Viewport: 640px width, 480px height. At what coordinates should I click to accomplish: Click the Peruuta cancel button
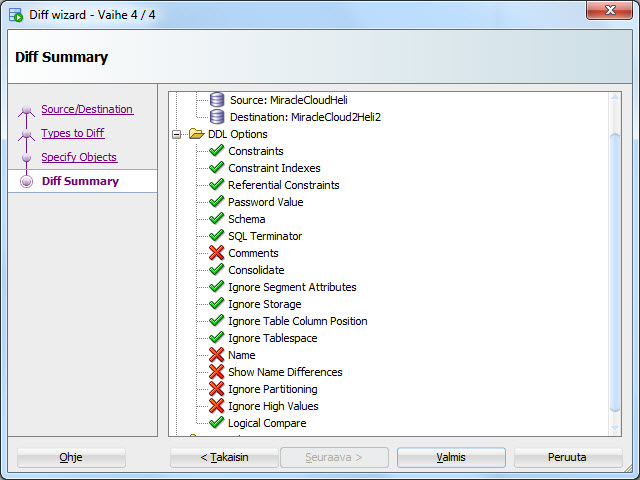coord(567,457)
